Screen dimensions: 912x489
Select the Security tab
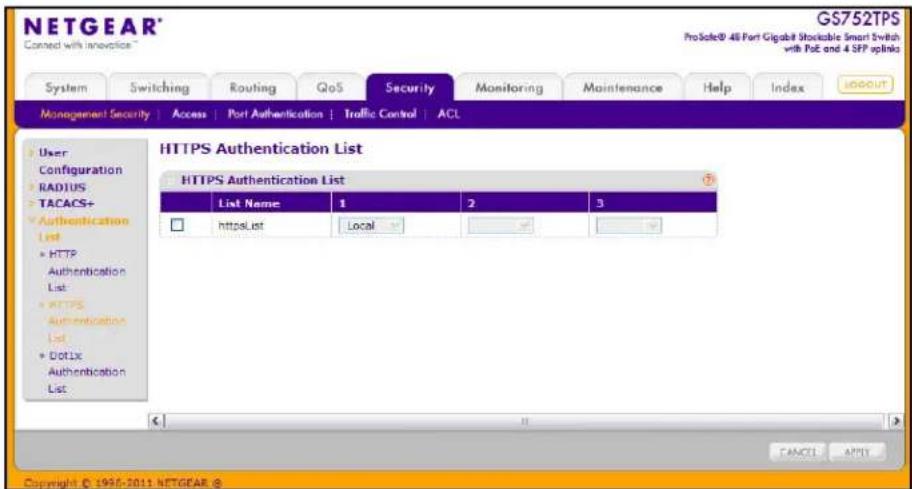coord(409,88)
